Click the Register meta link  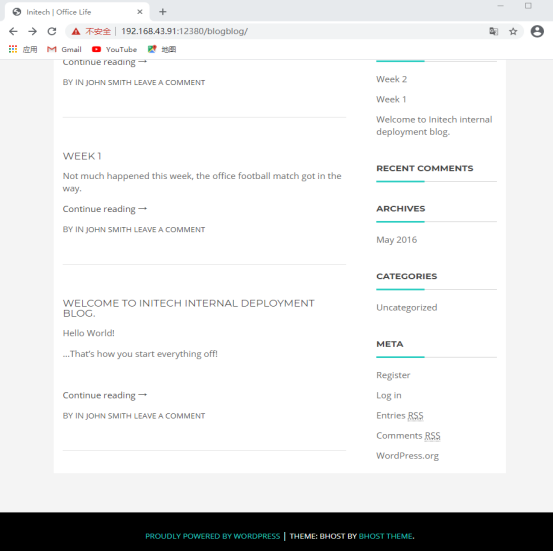tap(393, 375)
